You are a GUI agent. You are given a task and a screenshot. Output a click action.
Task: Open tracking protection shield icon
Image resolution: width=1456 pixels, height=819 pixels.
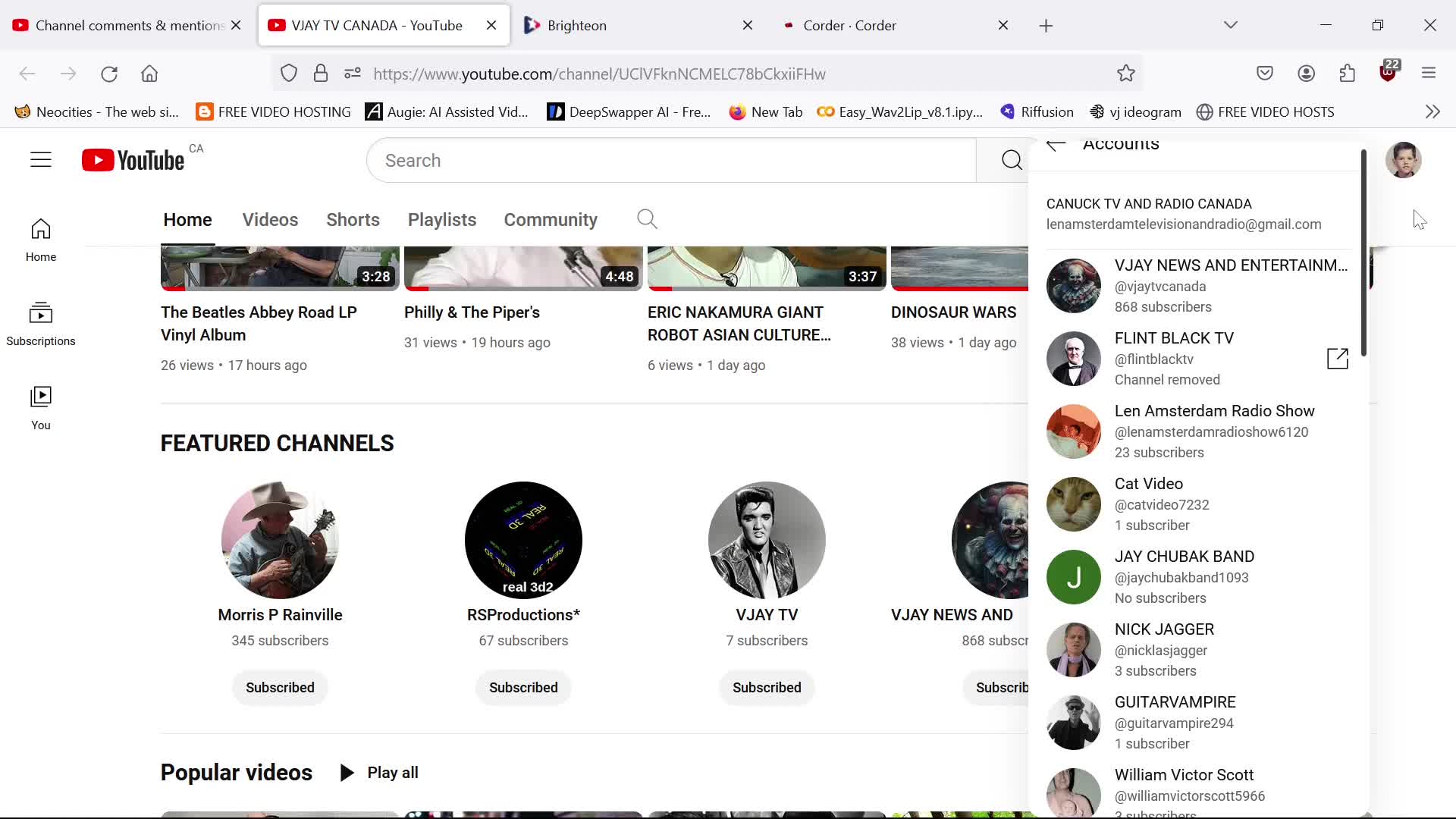pyautogui.click(x=289, y=74)
